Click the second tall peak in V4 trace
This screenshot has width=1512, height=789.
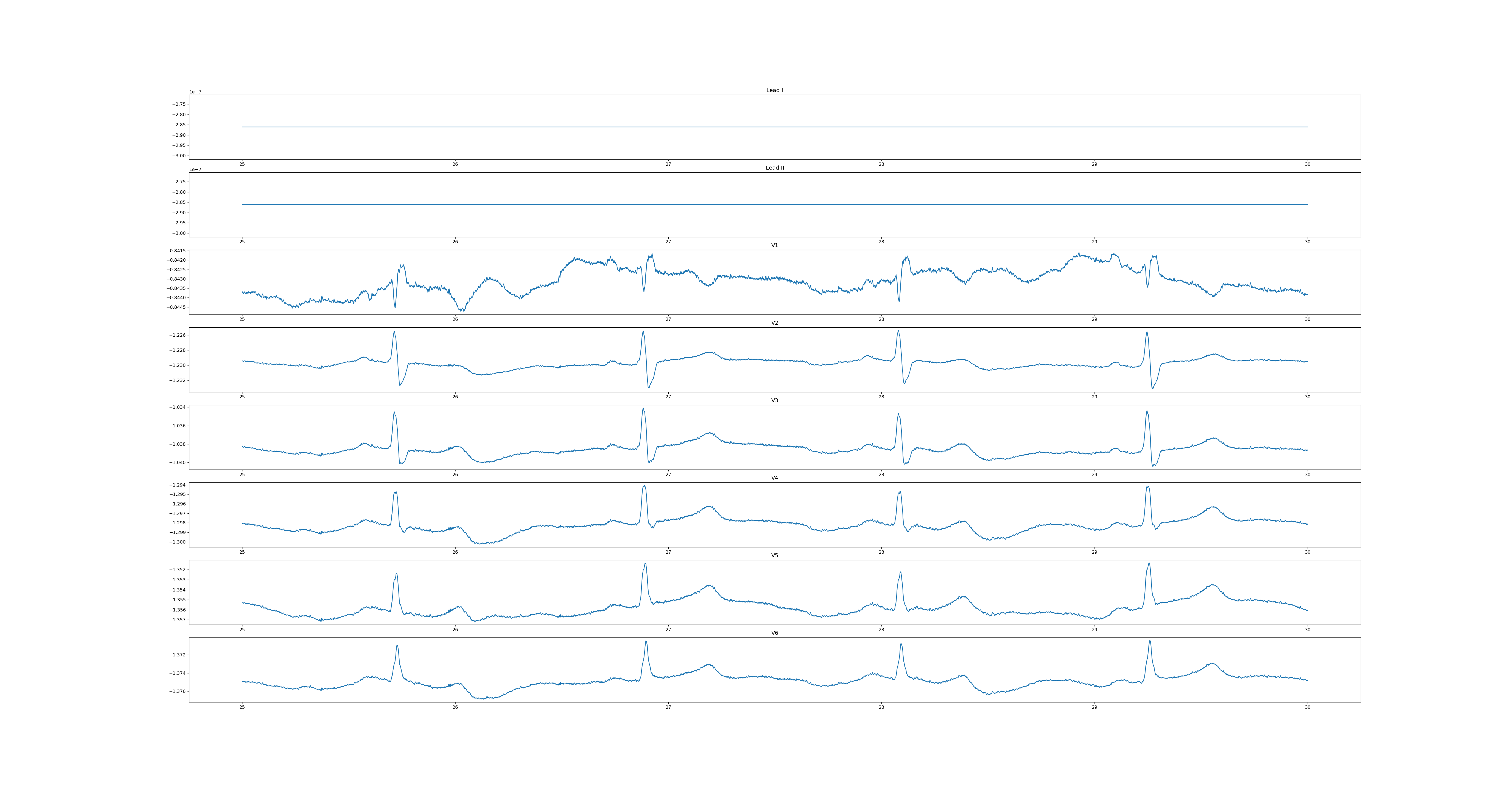pos(644,487)
